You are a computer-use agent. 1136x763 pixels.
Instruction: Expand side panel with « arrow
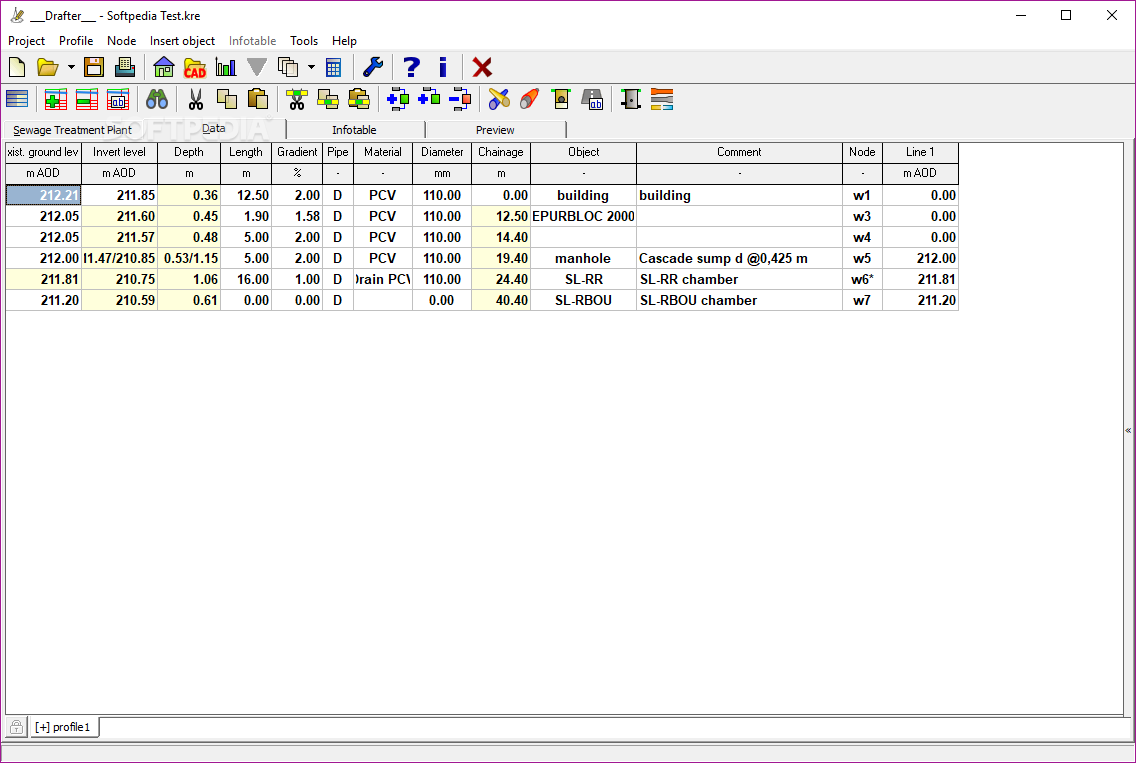(1128, 430)
